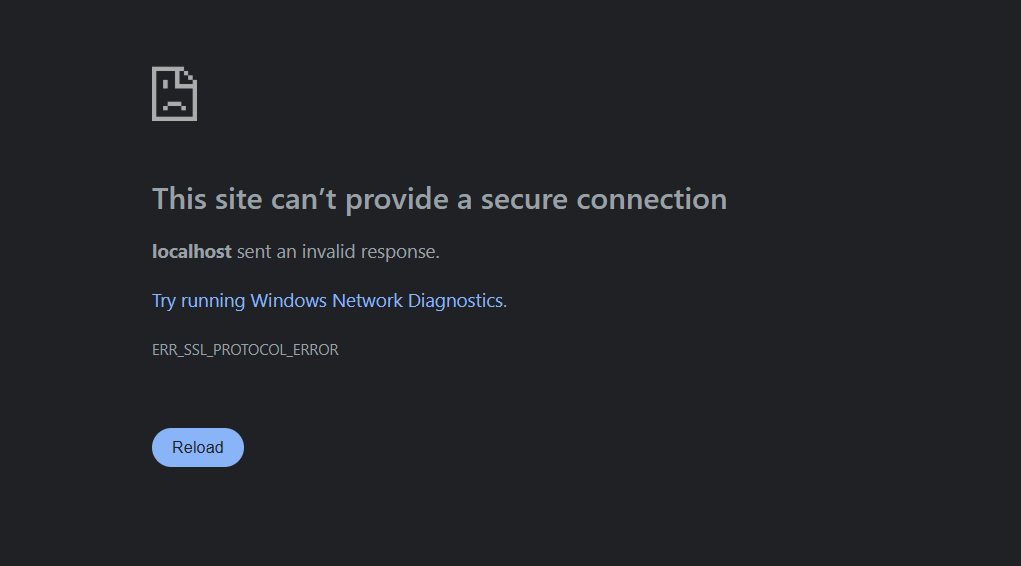Click the word "response" in the message
1021x566 pixels.
coord(404,252)
